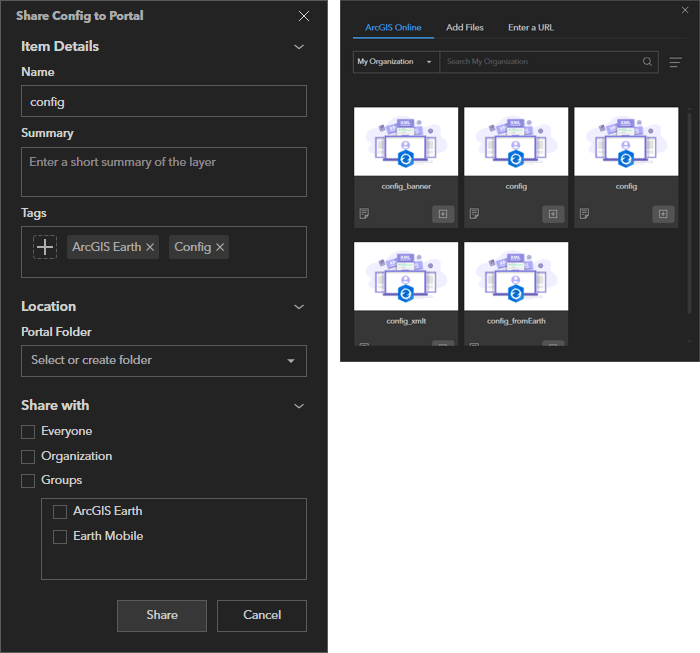Enable the Groups checkbox
This screenshot has width=700, height=653.
pos(28,481)
